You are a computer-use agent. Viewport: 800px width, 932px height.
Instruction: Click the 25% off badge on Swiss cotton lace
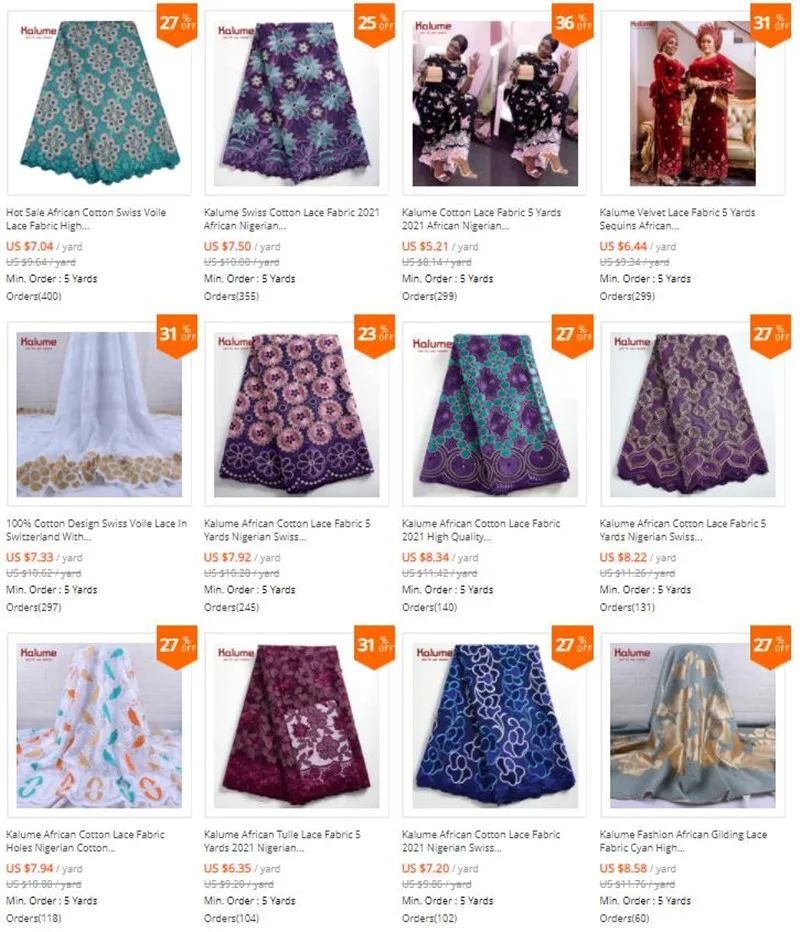point(374,25)
